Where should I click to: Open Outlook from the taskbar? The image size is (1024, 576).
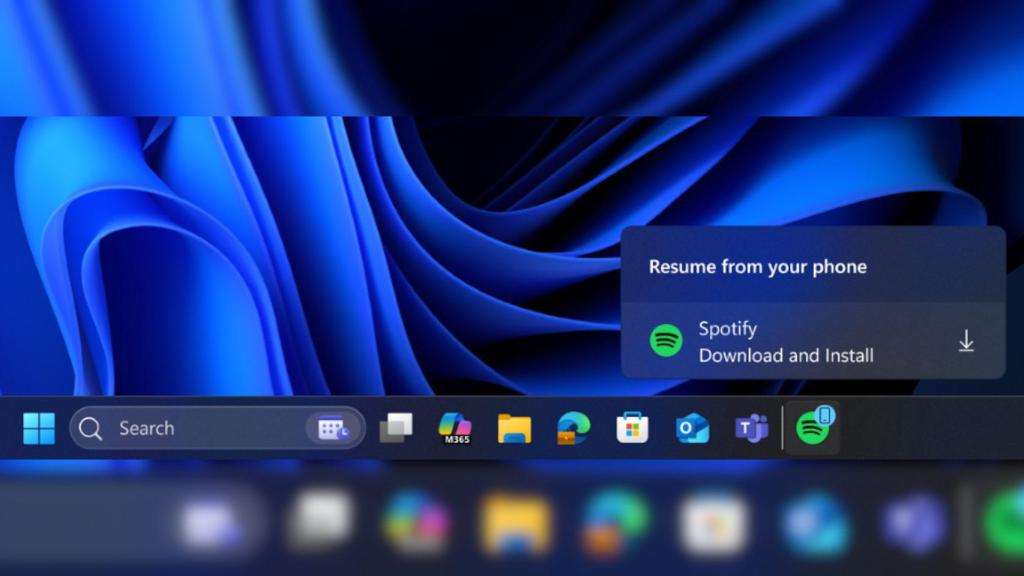692,428
